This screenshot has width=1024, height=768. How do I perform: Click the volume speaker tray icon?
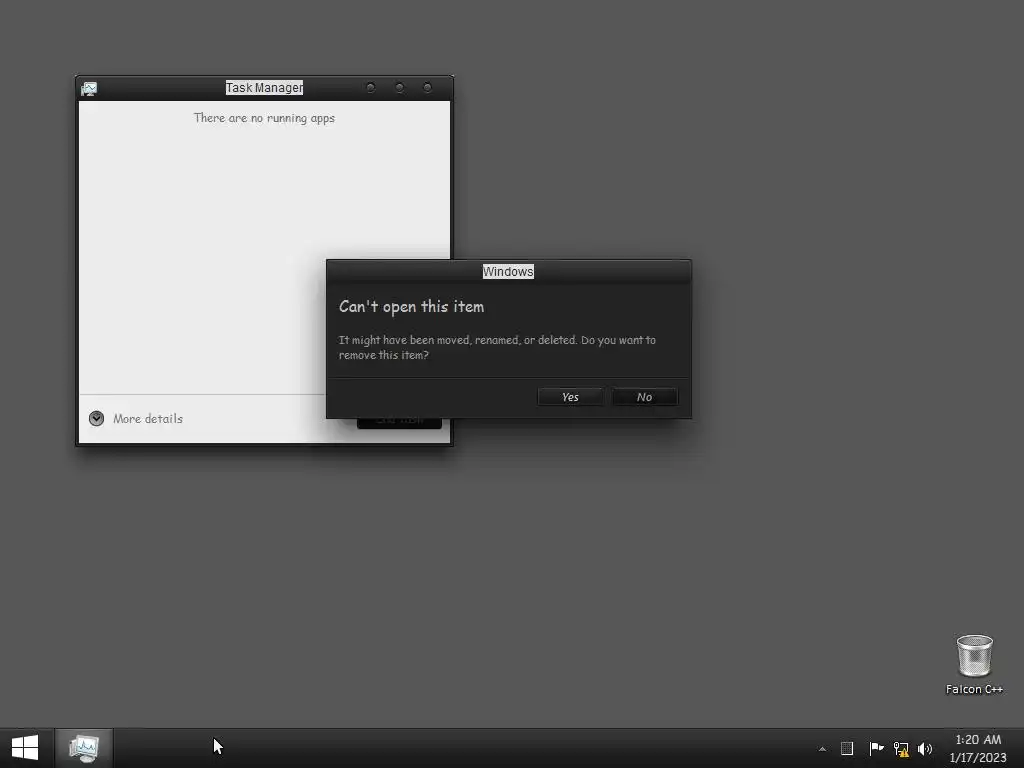(x=925, y=749)
